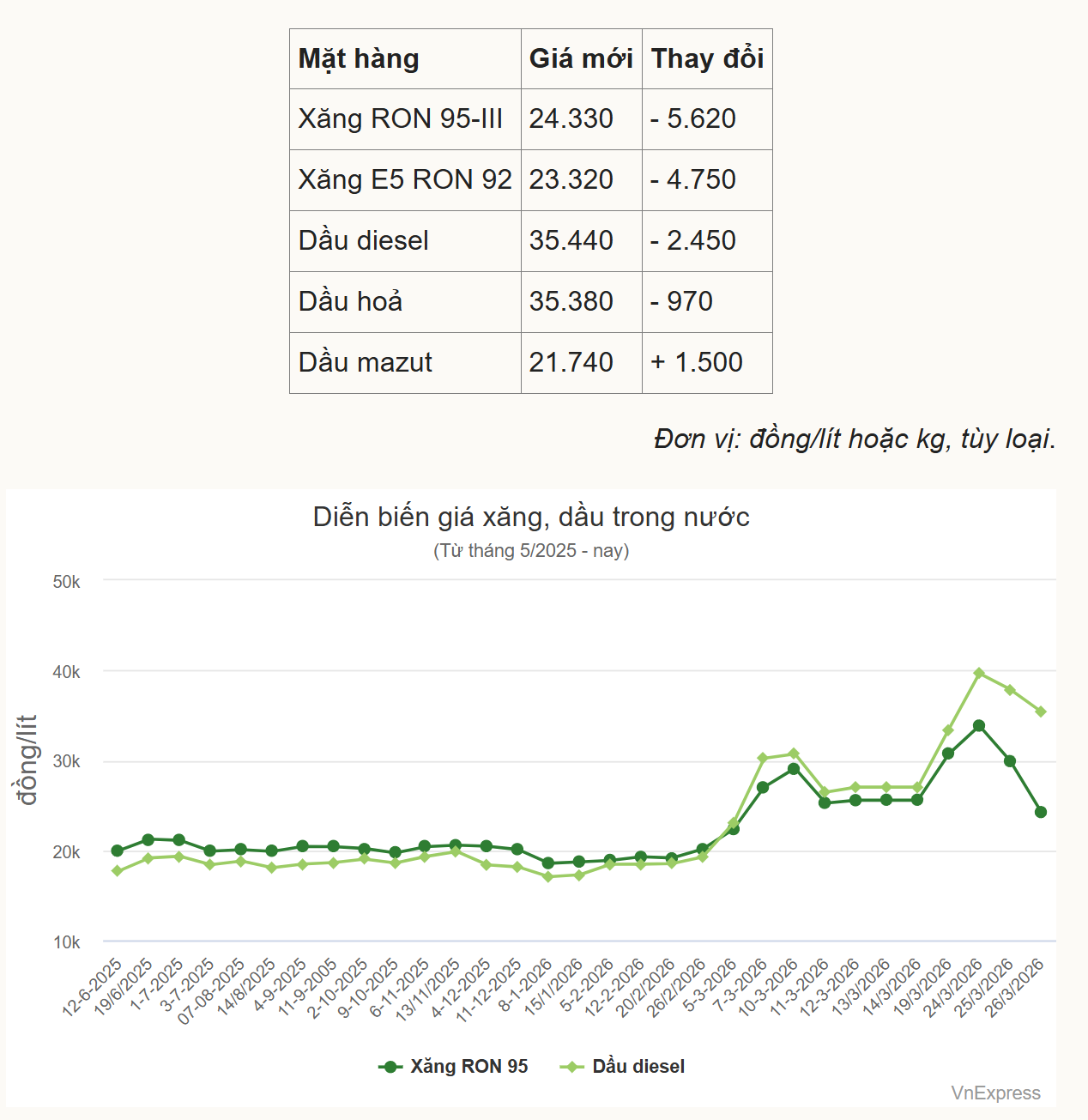This screenshot has width=1088, height=1120.
Task: Pick the first Dầu diesel point on 12-6-2025
Action: coord(118,871)
